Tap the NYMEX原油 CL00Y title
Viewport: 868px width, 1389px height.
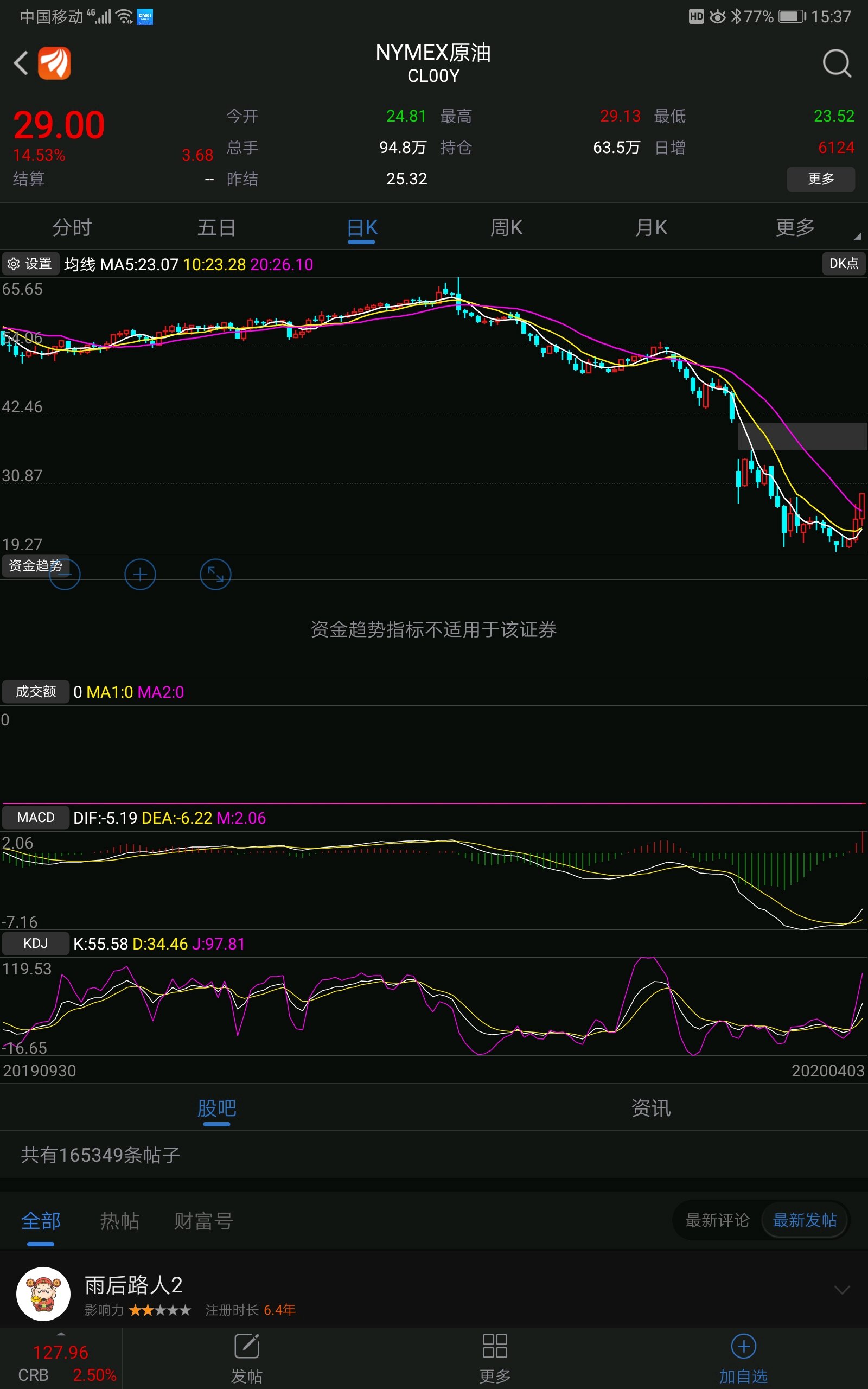click(433, 63)
